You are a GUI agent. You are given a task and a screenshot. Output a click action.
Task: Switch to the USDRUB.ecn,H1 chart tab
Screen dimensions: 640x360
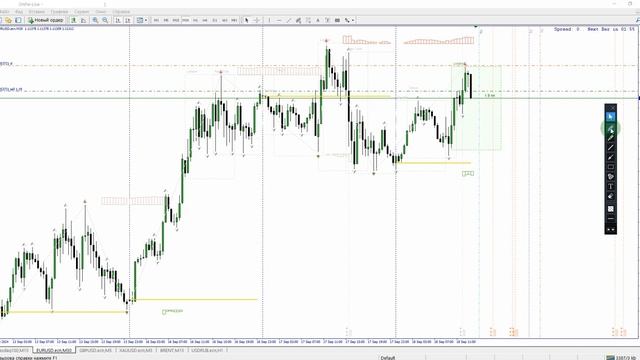[207, 351]
